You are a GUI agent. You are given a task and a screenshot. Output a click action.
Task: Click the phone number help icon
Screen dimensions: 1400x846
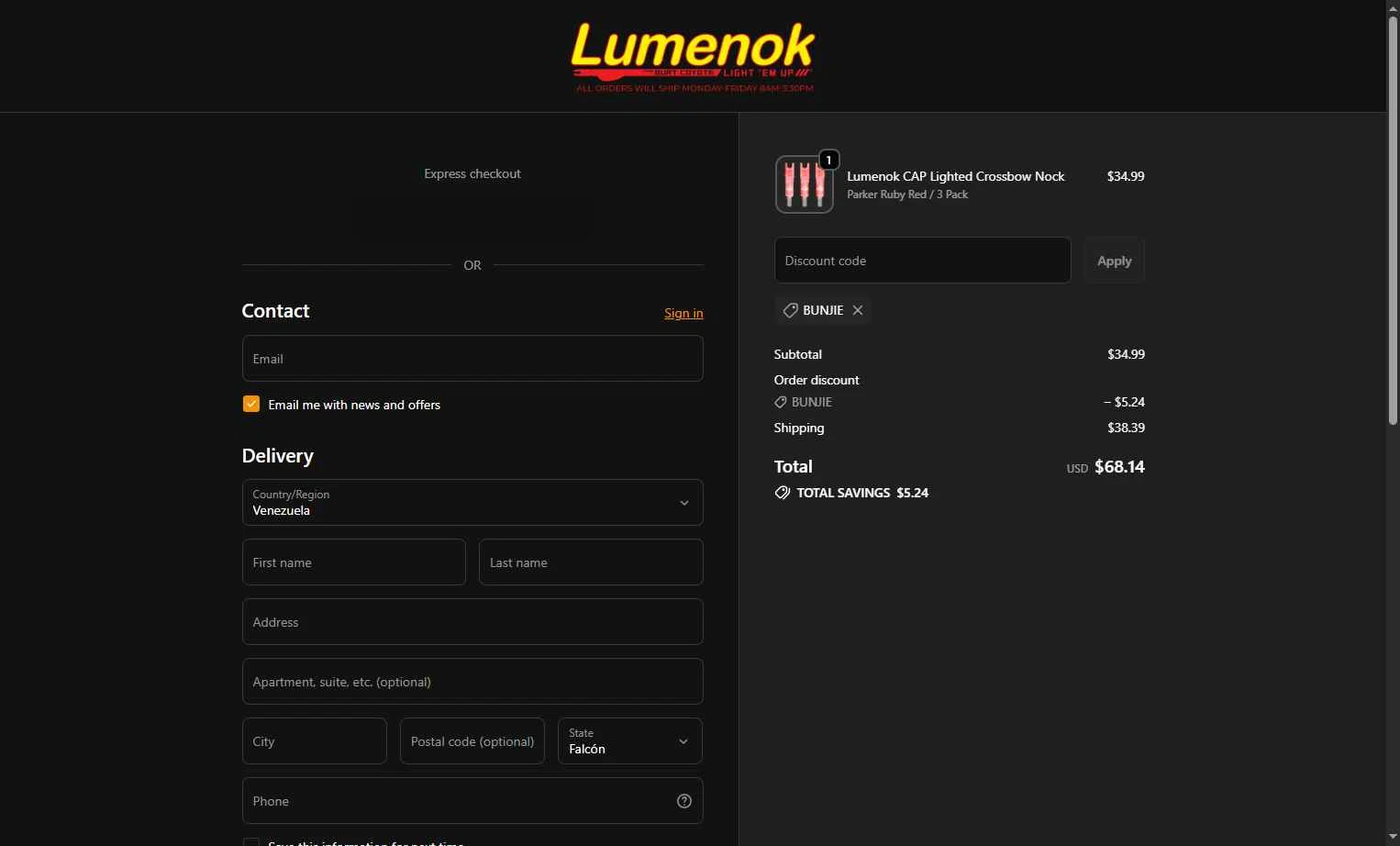(684, 801)
